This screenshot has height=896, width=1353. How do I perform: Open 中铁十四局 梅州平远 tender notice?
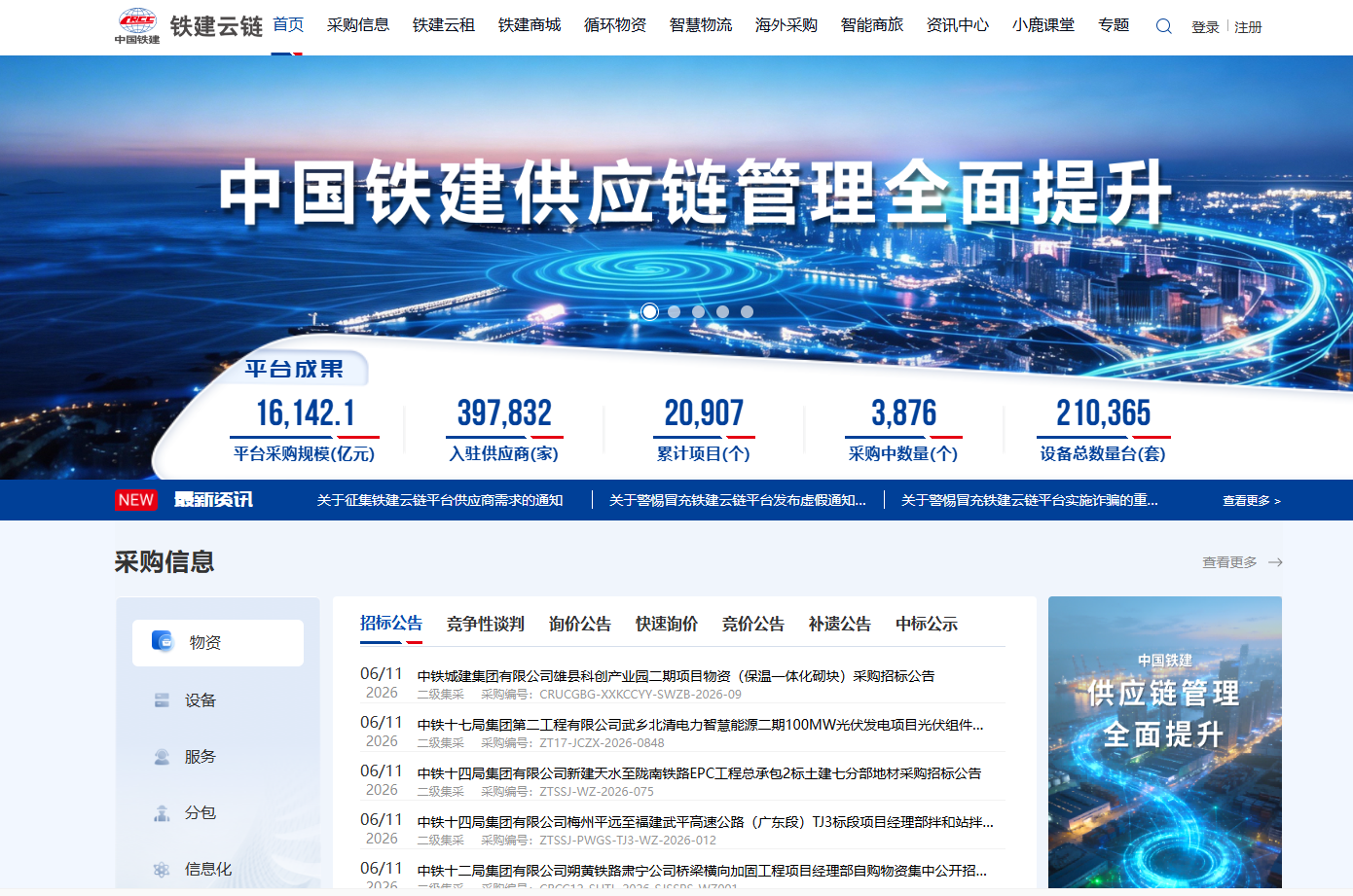[x=706, y=822]
